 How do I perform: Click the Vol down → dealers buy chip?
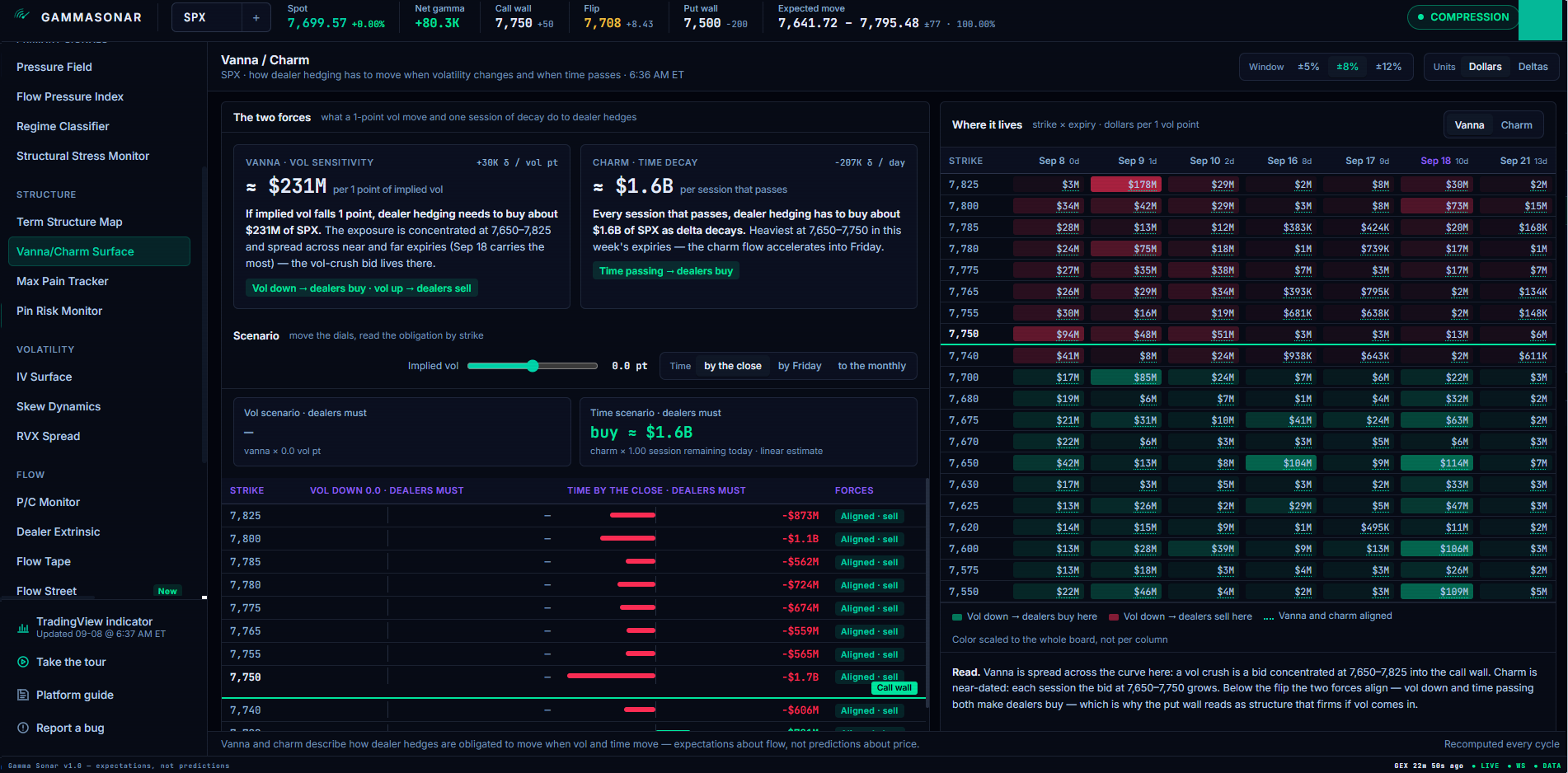click(x=362, y=288)
